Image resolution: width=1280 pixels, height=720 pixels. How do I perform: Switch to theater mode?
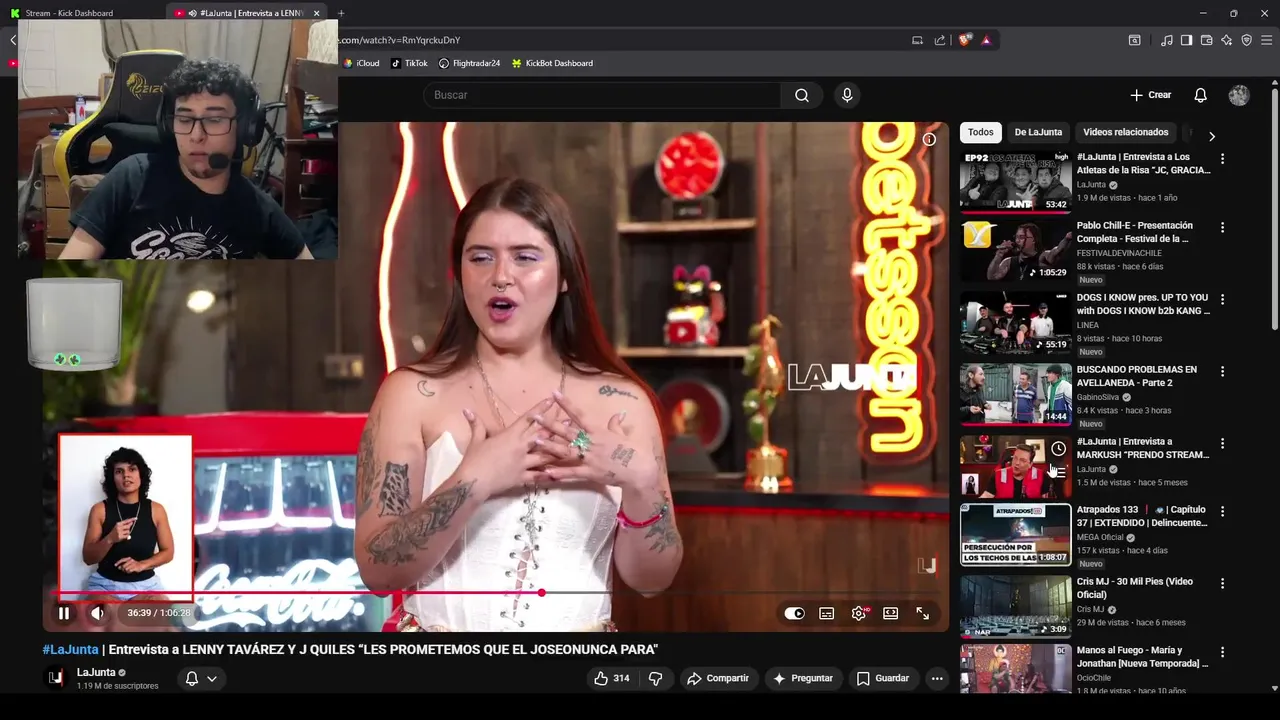coord(891,613)
